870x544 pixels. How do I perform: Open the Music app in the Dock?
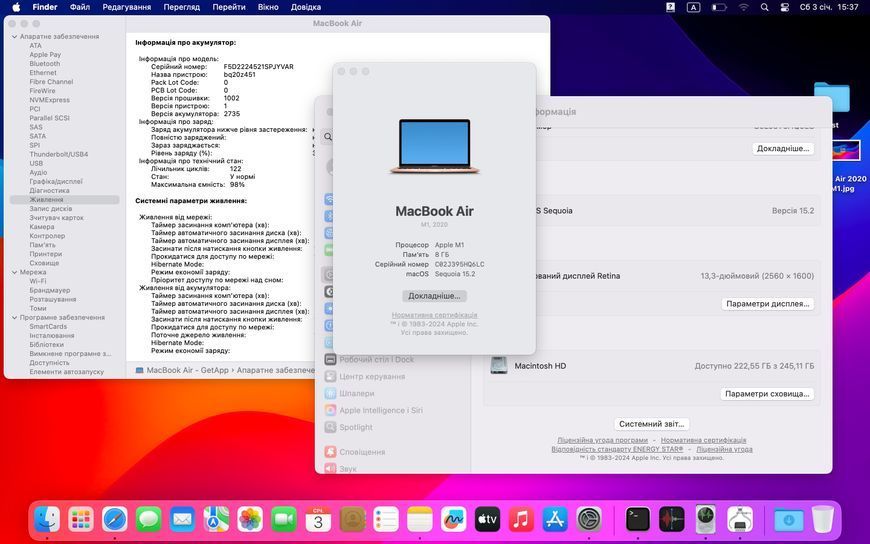(x=521, y=520)
